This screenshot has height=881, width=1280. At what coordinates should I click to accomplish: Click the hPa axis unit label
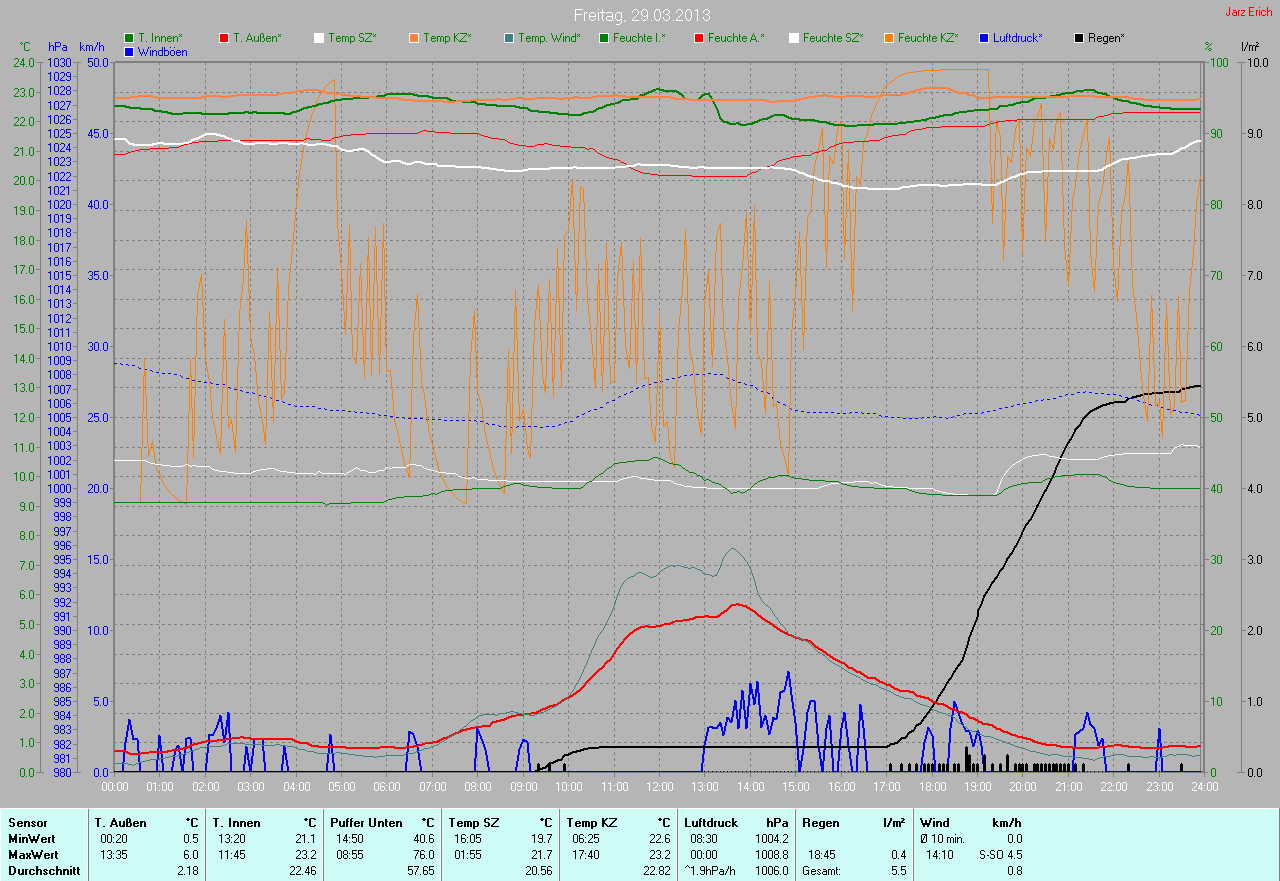tap(57, 48)
